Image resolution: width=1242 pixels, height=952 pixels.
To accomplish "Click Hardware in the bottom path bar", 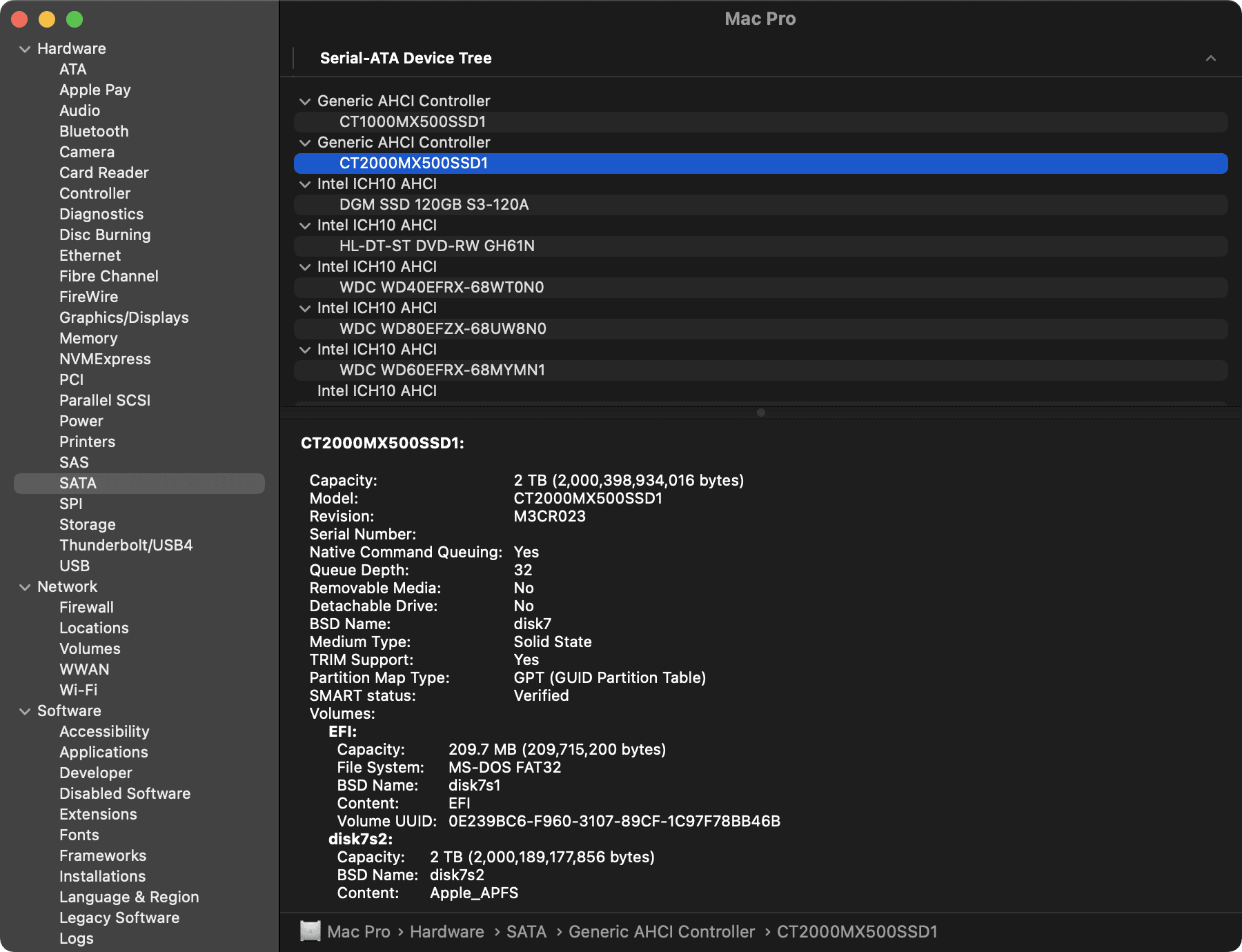I will pyautogui.click(x=446, y=932).
